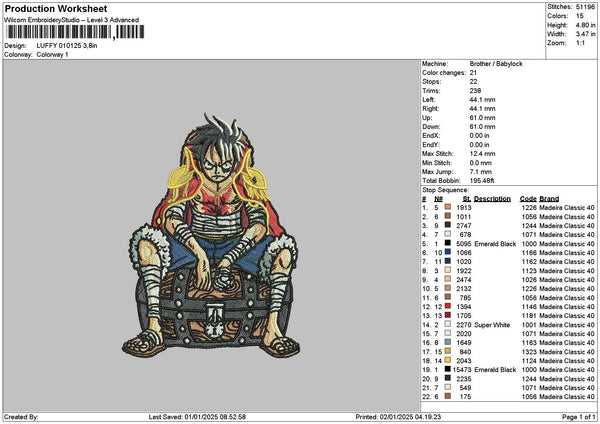Click teal swatch in stop row 7

click(x=448, y=261)
